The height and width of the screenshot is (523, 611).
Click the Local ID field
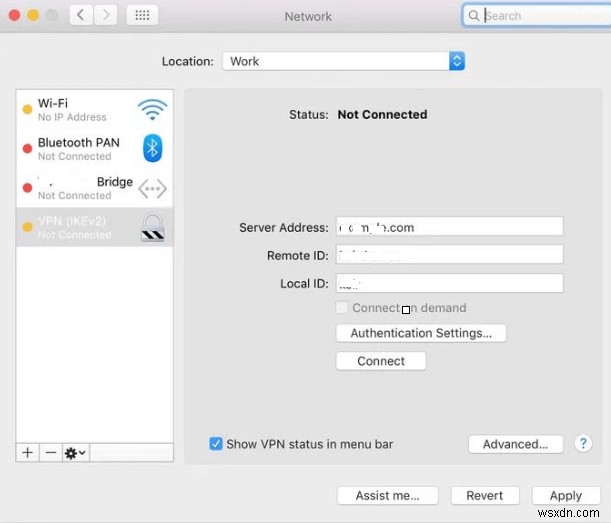coord(450,283)
